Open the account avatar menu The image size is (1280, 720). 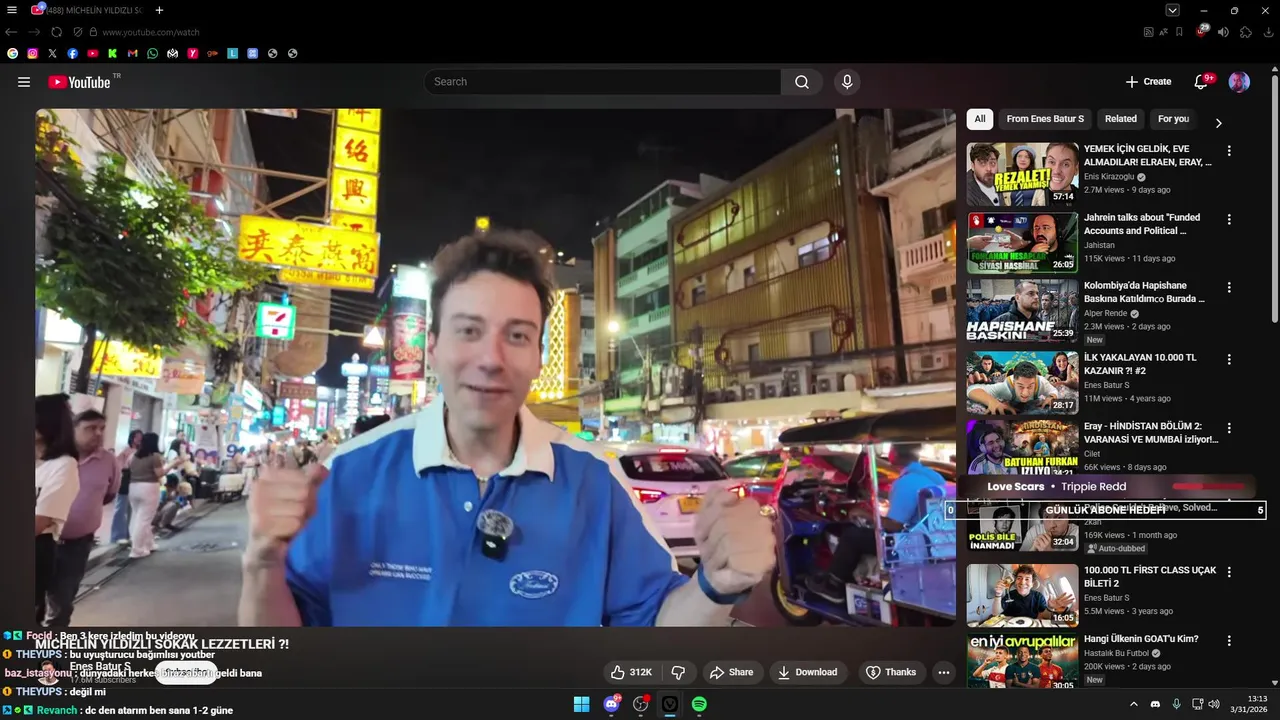pos(1239,82)
